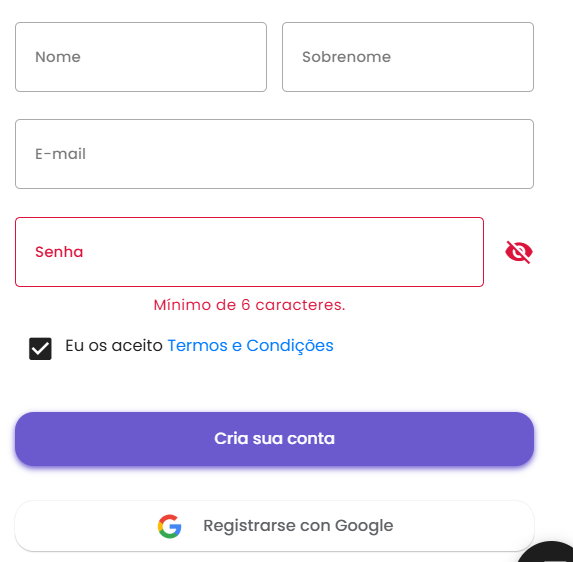The height and width of the screenshot is (562, 573).
Task: Click inside the red Senha field
Action: [x=250, y=252]
